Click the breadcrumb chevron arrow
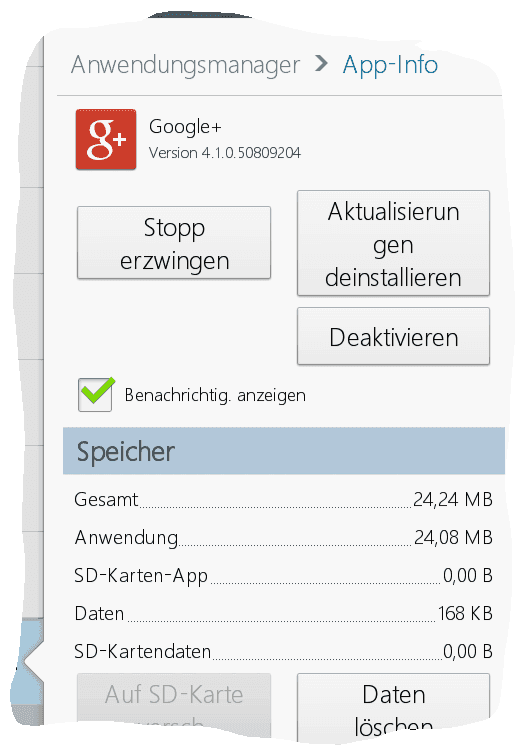525x754 pixels. click(x=321, y=64)
